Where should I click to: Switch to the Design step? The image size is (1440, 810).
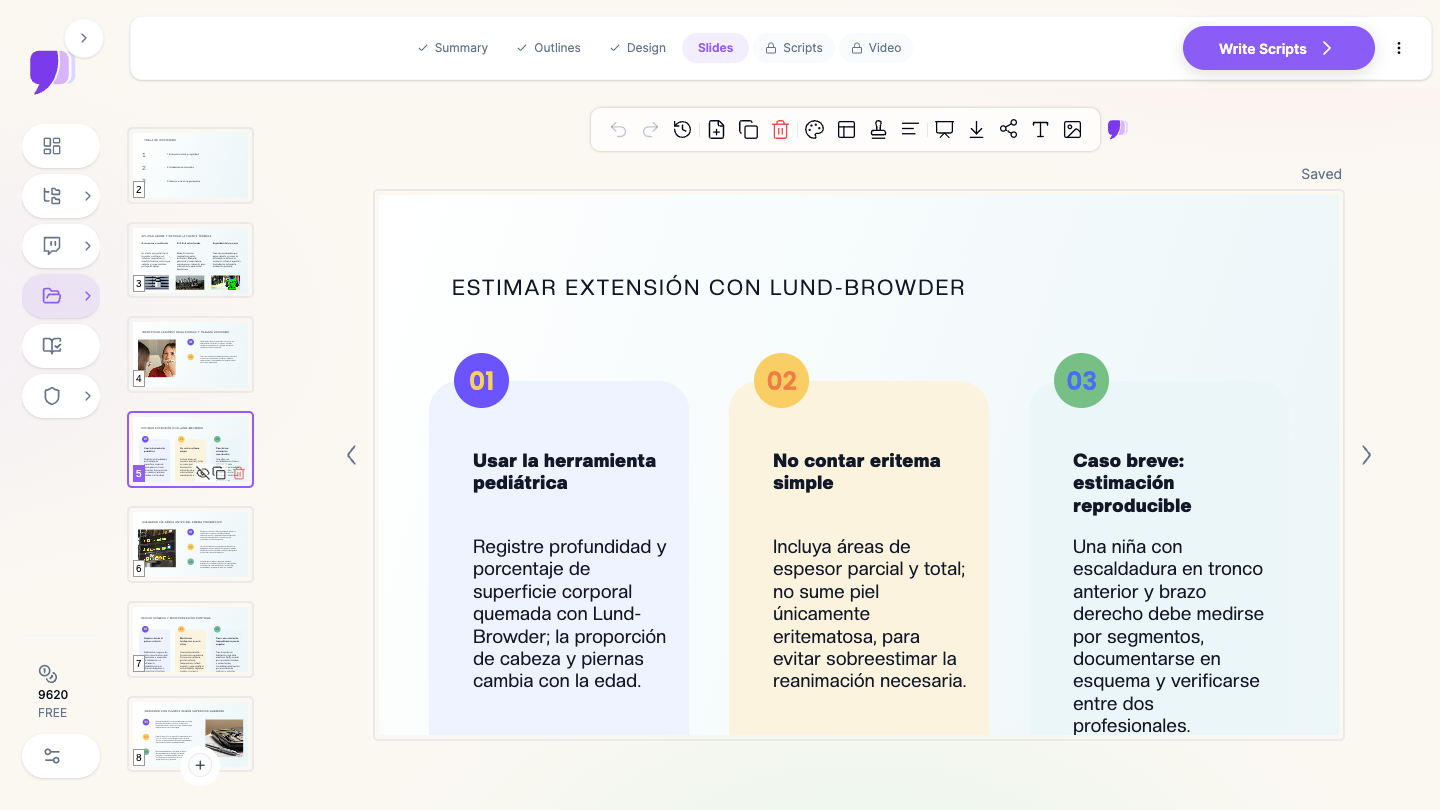[x=637, y=48]
